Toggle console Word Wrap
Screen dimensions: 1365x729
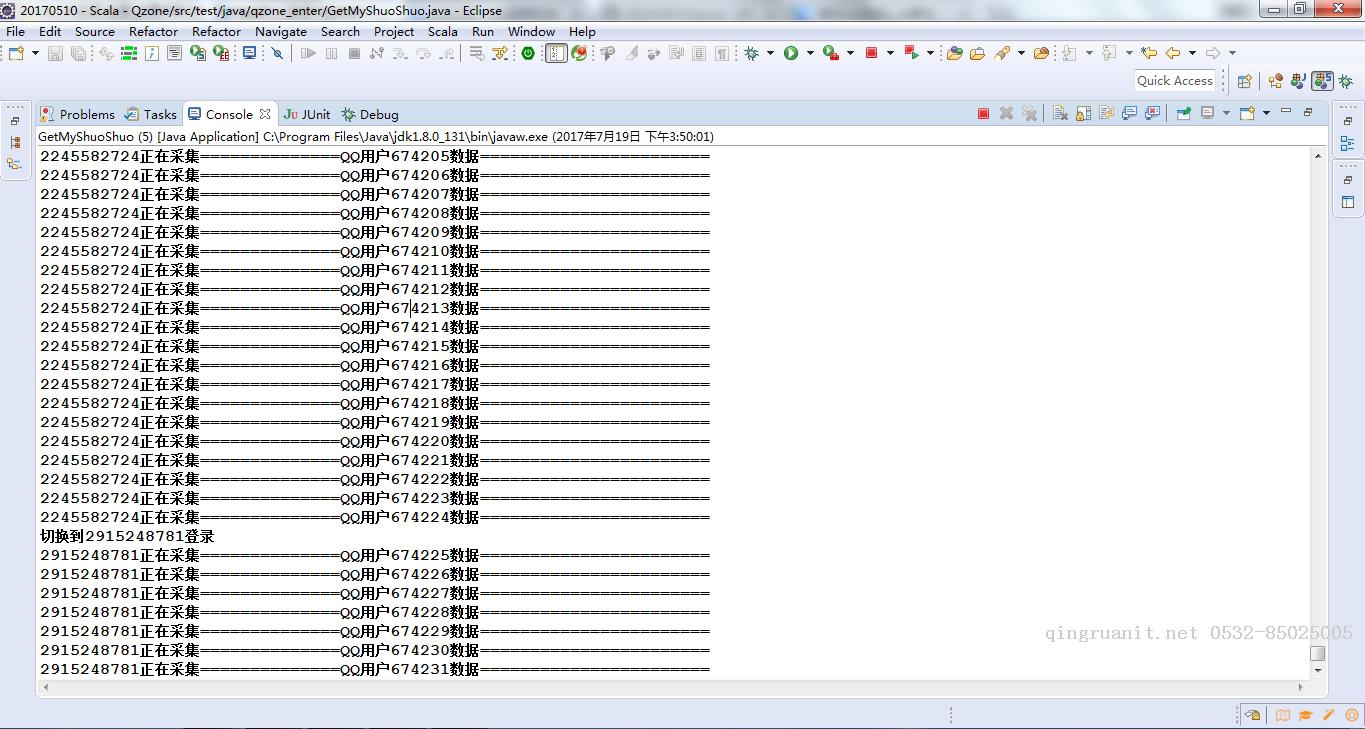point(1106,113)
